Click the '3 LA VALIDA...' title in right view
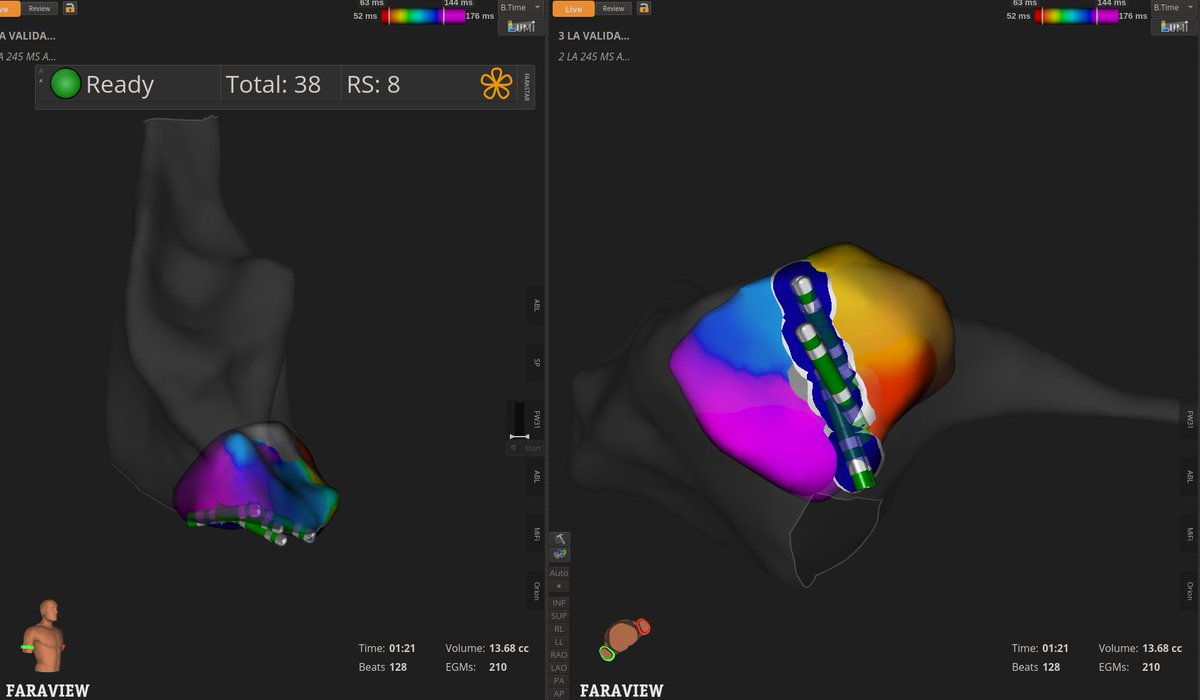The image size is (1200, 700). coord(595,36)
